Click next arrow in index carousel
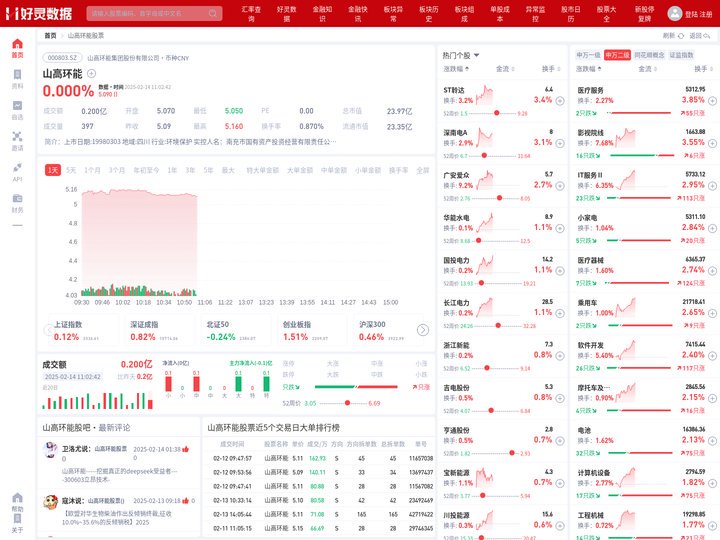This screenshot has width=720, height=540. click(423, 330)
